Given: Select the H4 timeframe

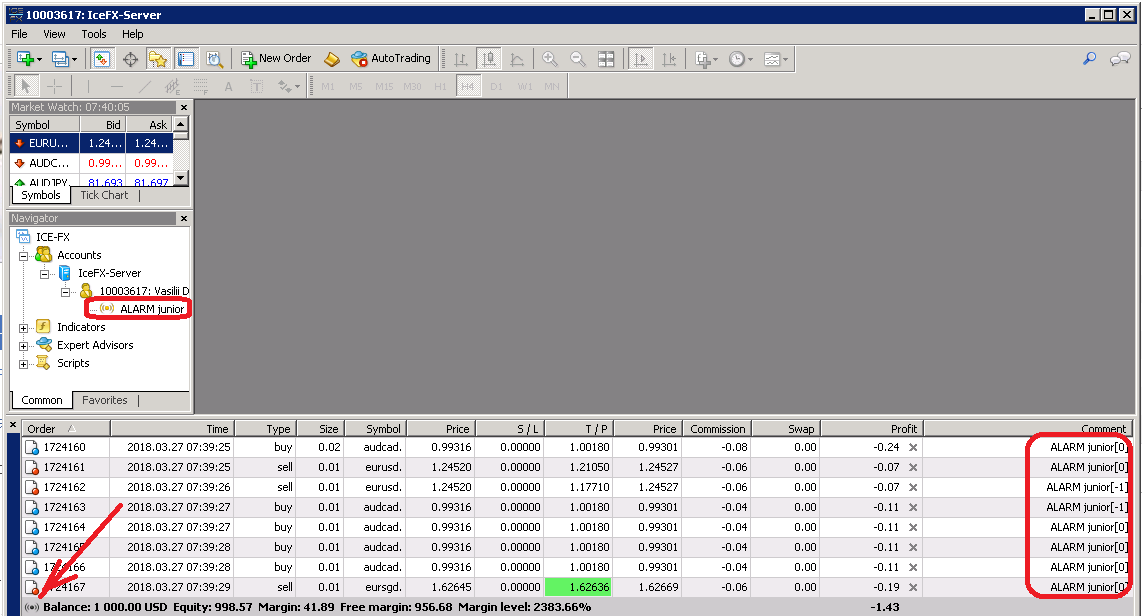Looking at the screenshot, I should (468, 86).
